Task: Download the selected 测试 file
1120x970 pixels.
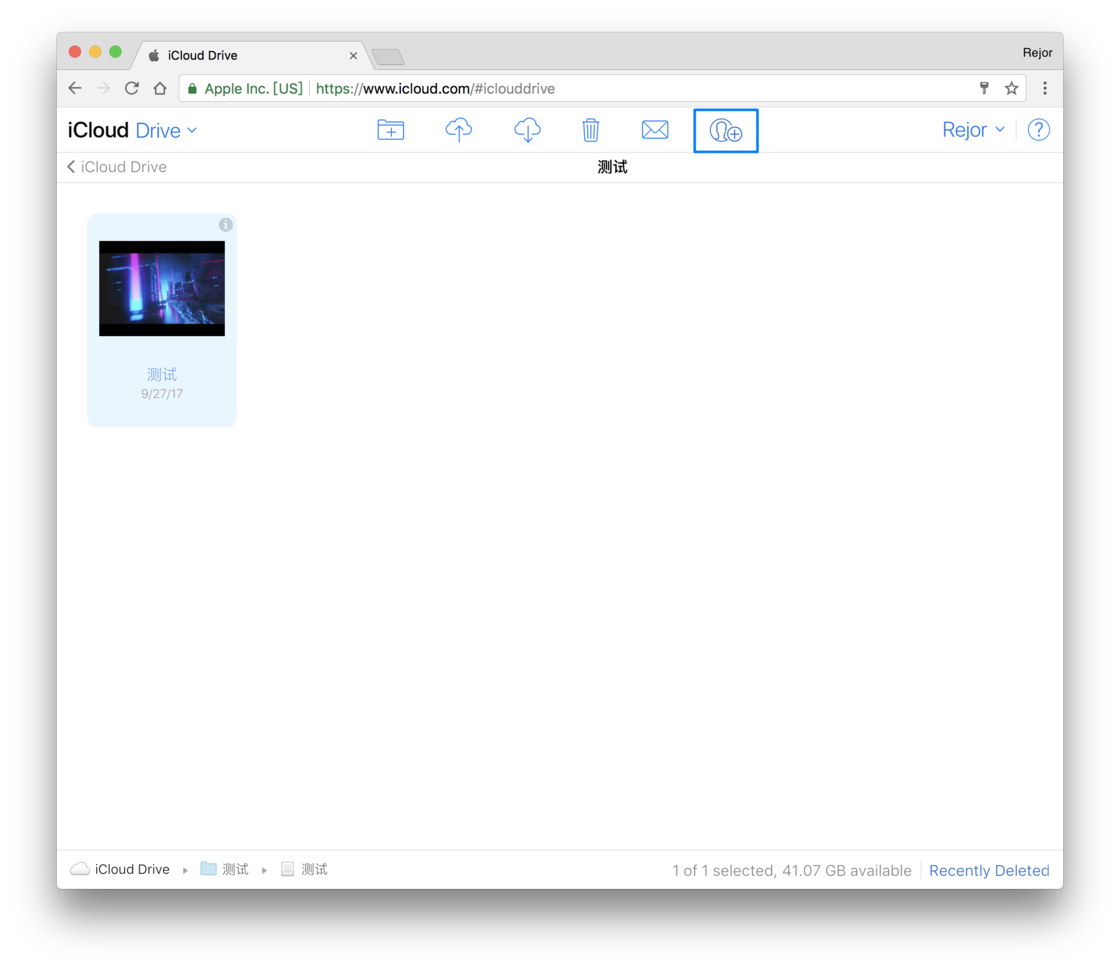Action: (527, 129)
